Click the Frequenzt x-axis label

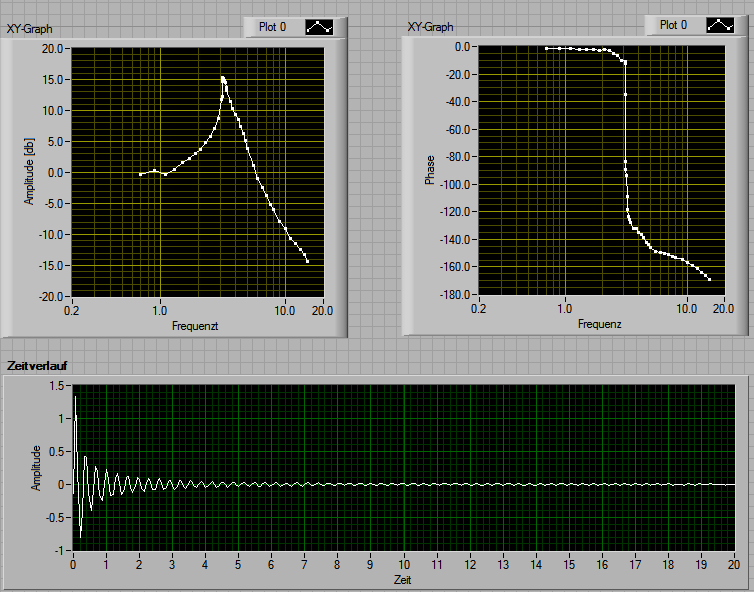coord(195,326)
